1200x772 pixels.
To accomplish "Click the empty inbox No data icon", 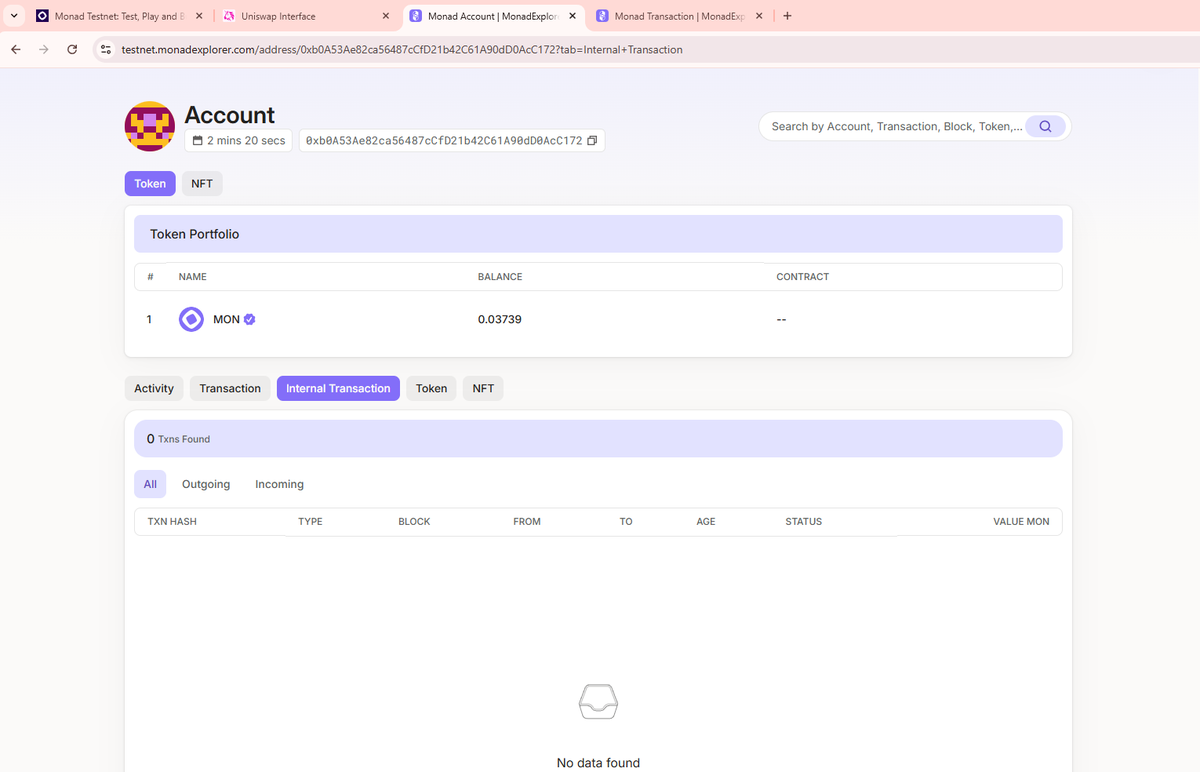I will tap(598, 702).
